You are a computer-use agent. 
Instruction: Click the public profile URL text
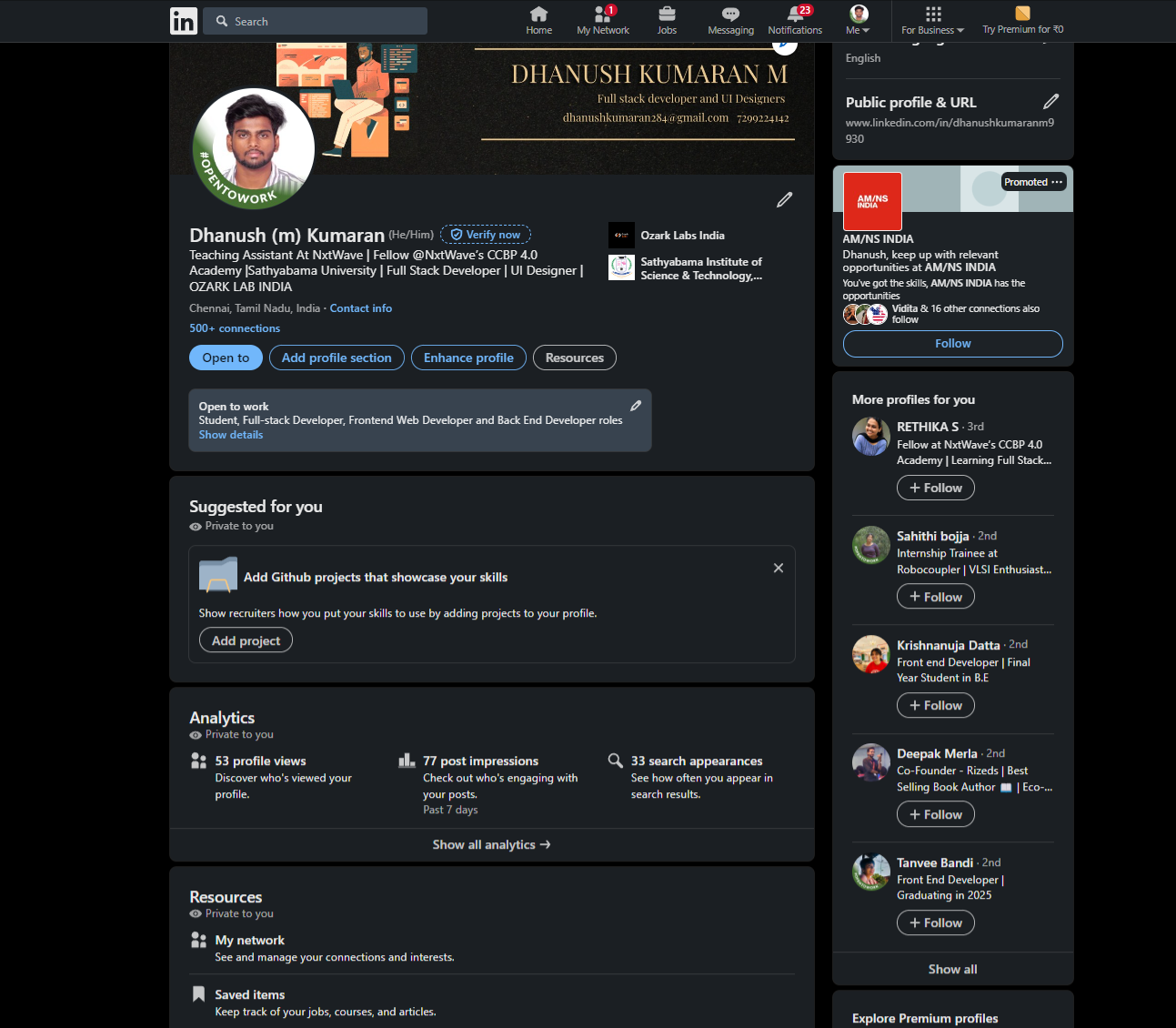coord(950,131)
